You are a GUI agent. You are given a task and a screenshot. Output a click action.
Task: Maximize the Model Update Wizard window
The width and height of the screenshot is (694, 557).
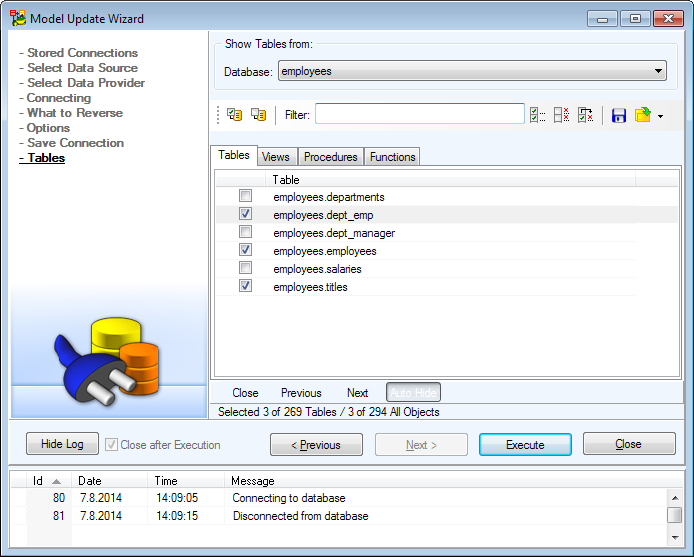pyautogui.click(x=635, y=19)
